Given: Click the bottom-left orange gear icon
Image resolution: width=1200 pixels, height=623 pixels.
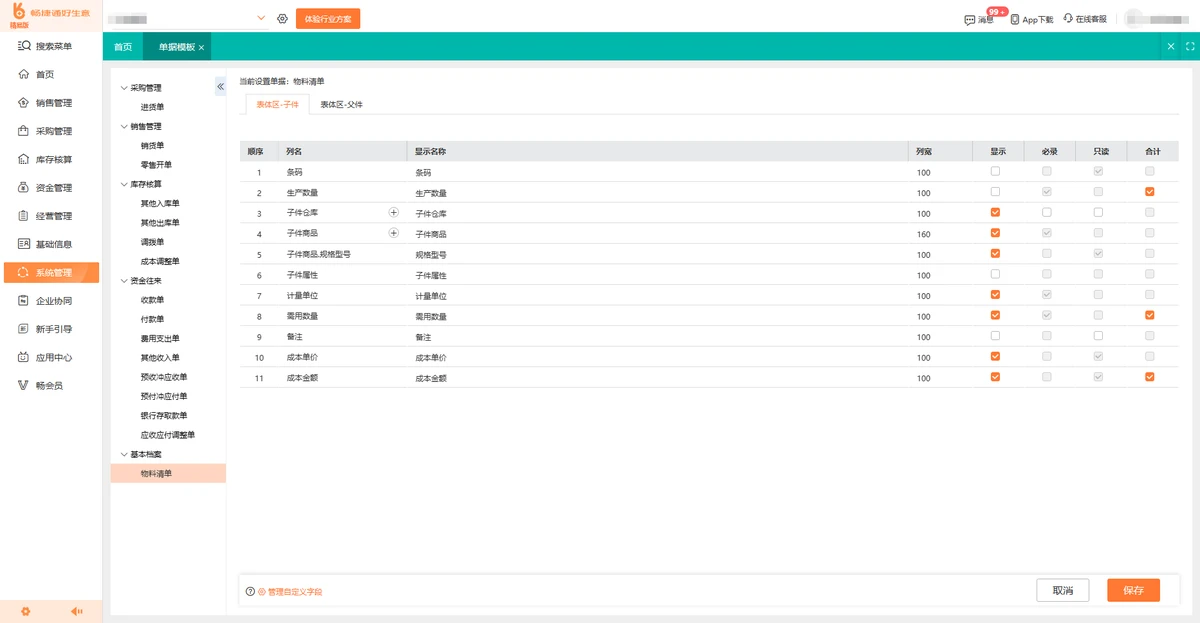Looking at the screenshot, I should [x=25, y=611].
